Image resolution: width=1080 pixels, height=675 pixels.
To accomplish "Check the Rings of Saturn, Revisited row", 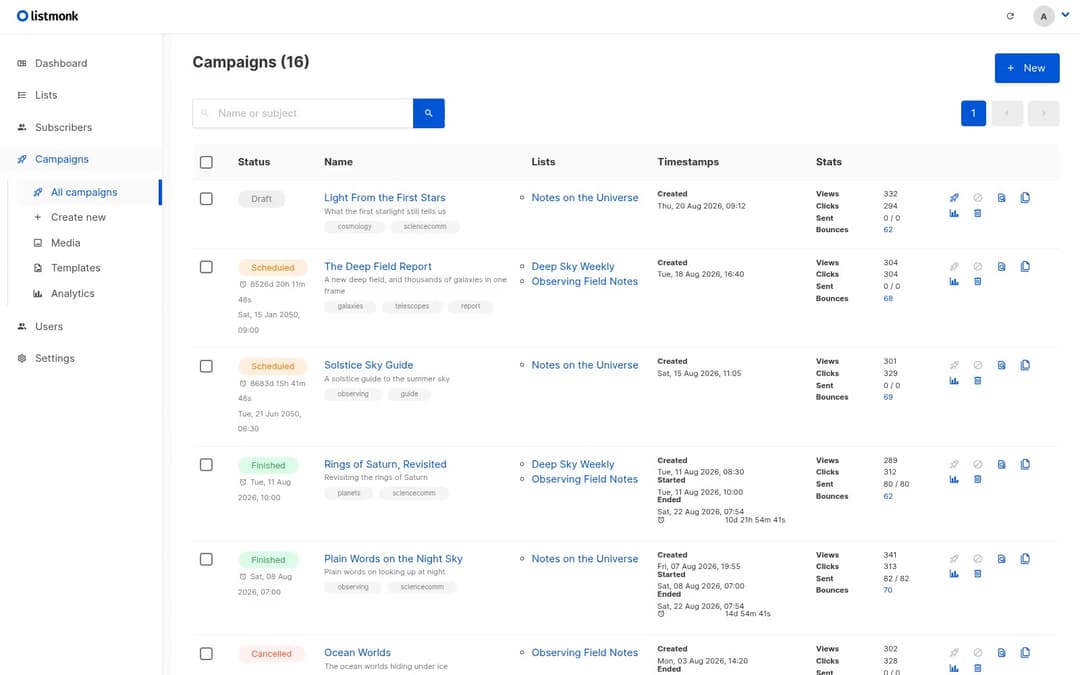I will (206, 464).
